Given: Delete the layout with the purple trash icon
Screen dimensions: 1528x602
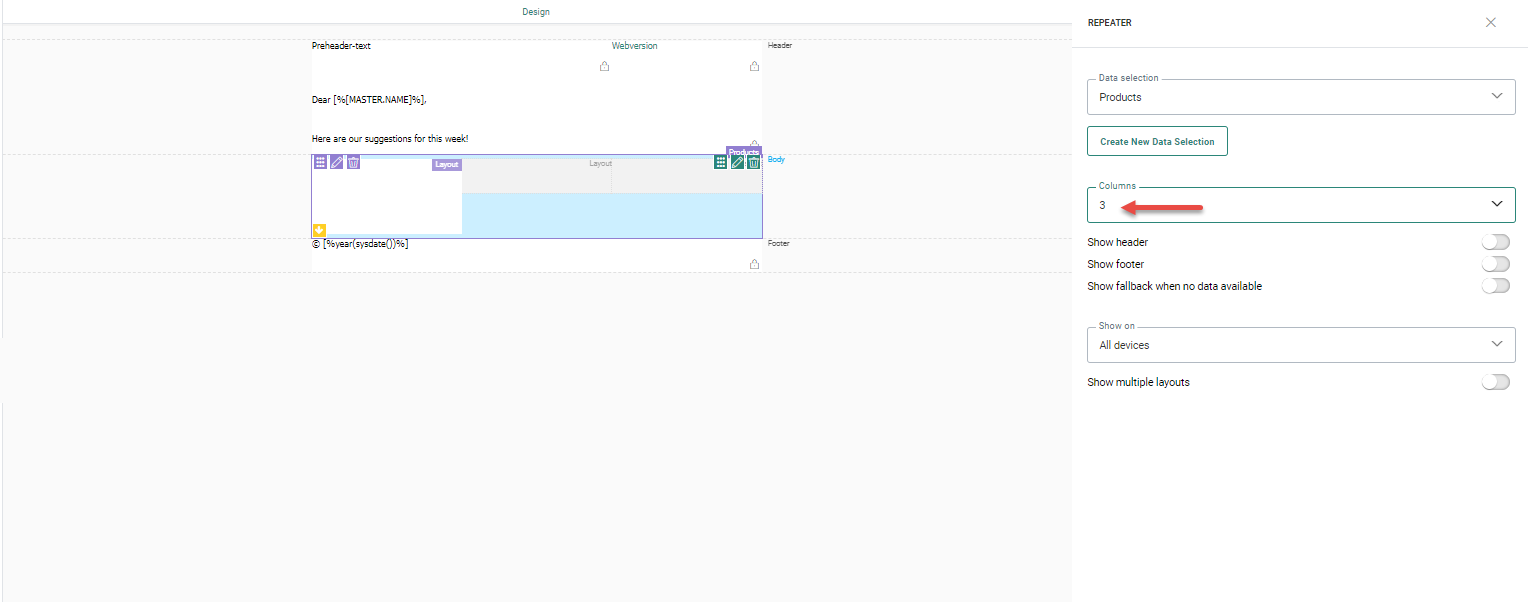Looking at the screenshot, I should [353, 162].
